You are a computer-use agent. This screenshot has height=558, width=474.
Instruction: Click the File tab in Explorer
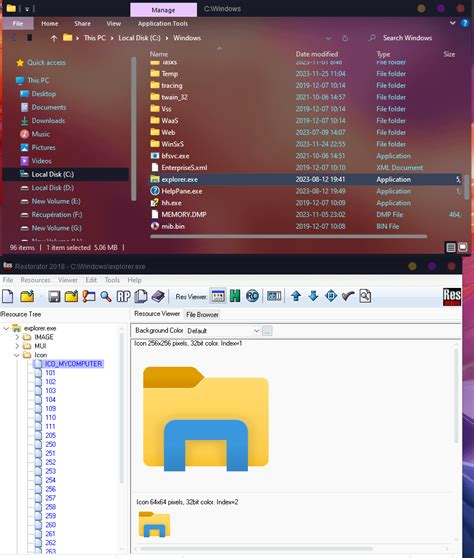coord(18,23)
